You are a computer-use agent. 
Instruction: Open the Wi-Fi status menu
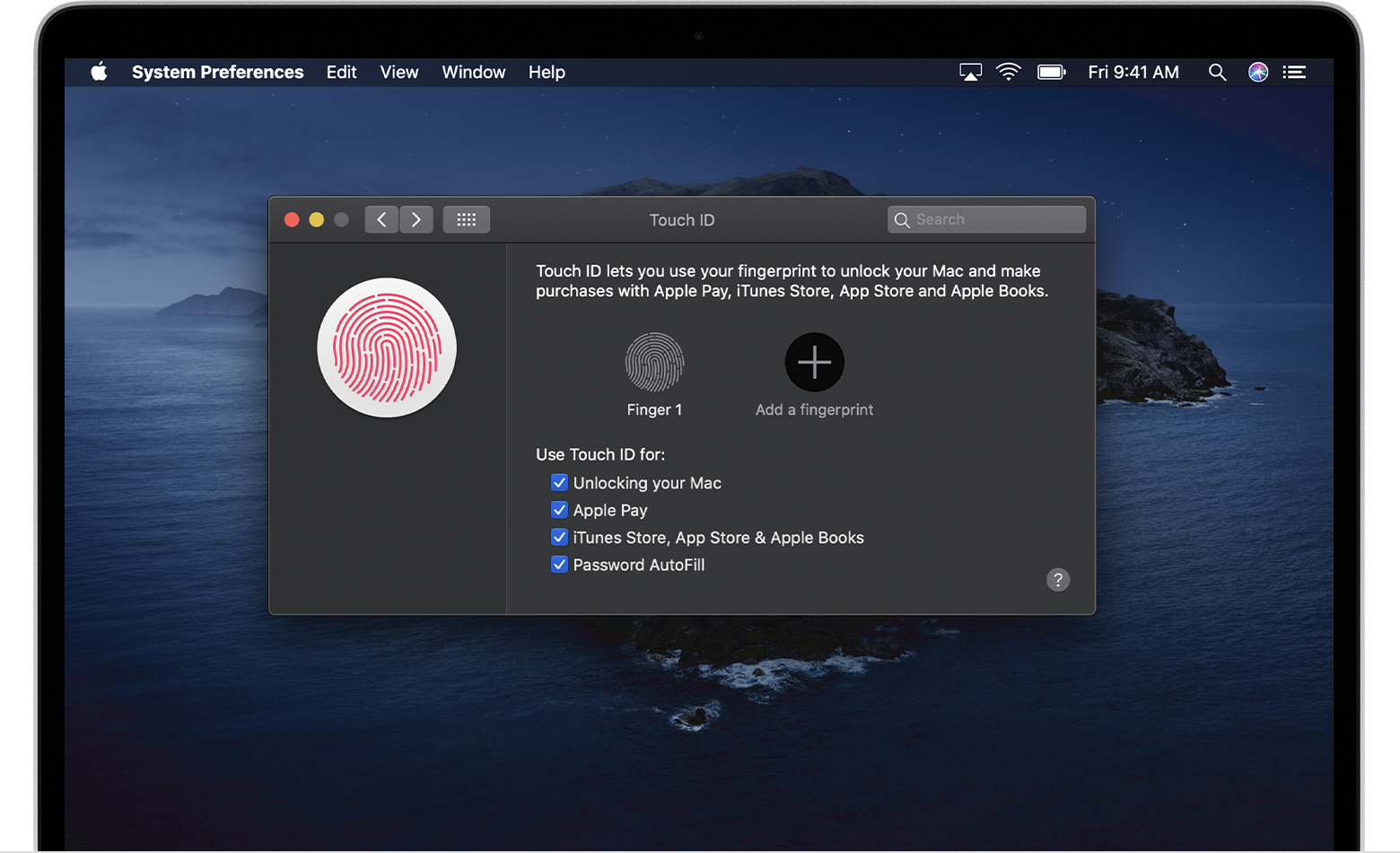[1009, 73]
